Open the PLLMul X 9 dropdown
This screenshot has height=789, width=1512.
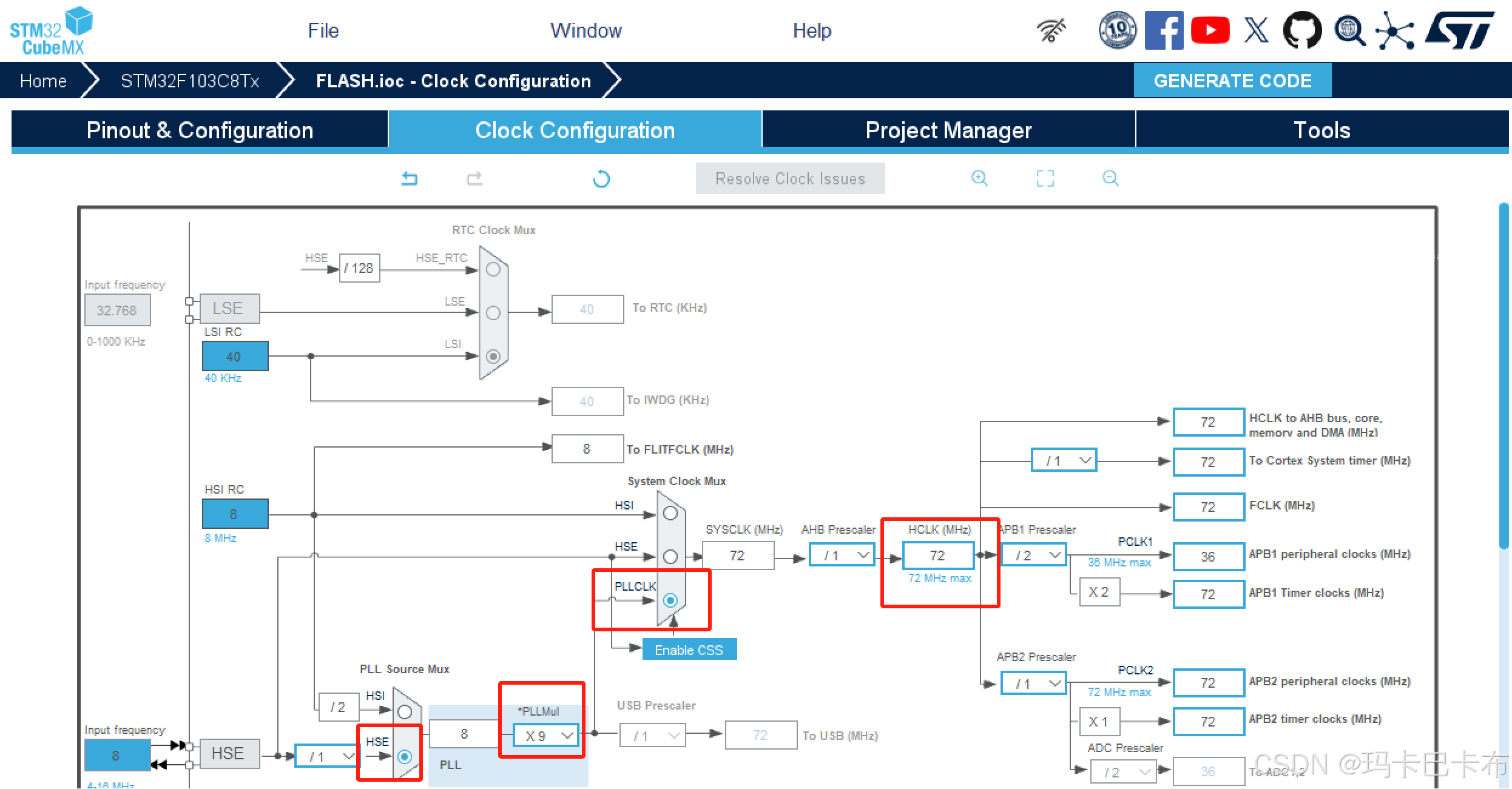pyautogui.click(x=546, y=736)
